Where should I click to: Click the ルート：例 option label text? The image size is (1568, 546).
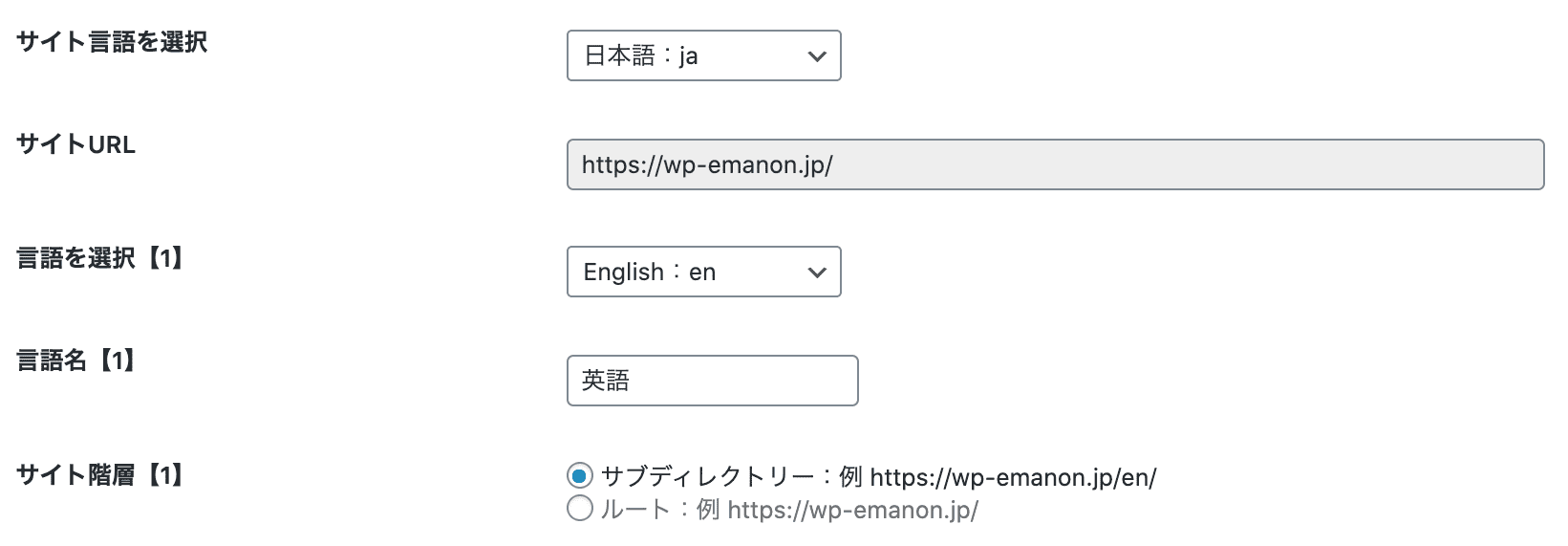click(659, 509)
